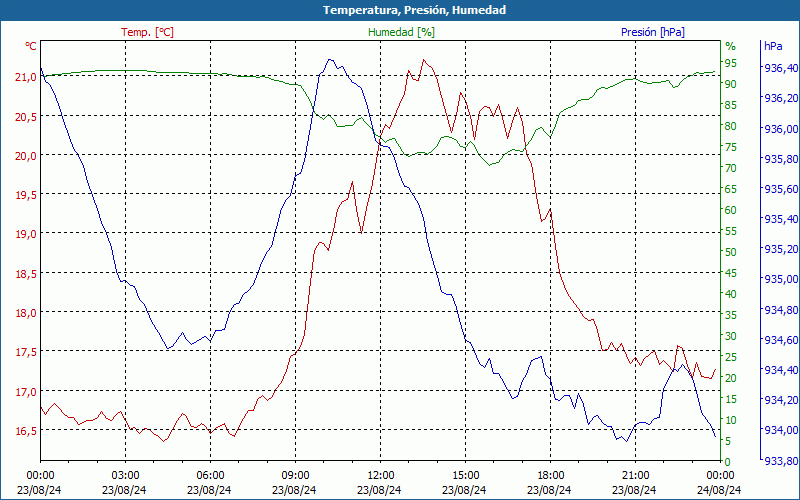Click the pressure axis value "933,80"

tap(781, 461)
